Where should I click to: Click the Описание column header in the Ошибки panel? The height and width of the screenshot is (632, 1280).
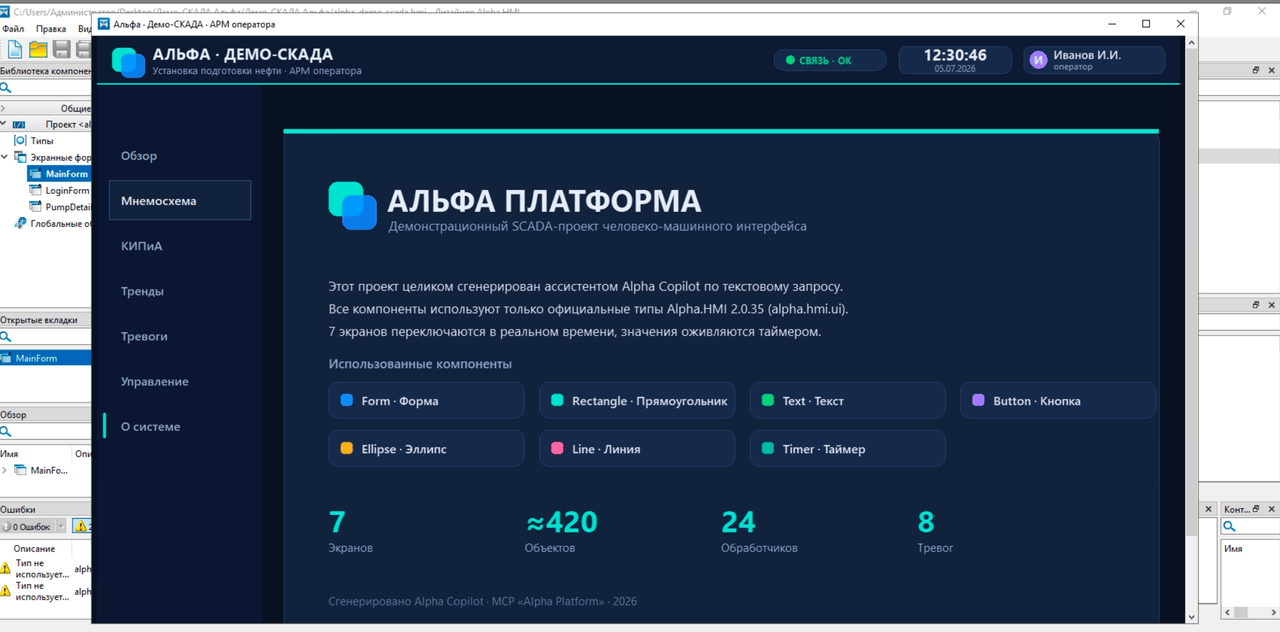(34, 549)
